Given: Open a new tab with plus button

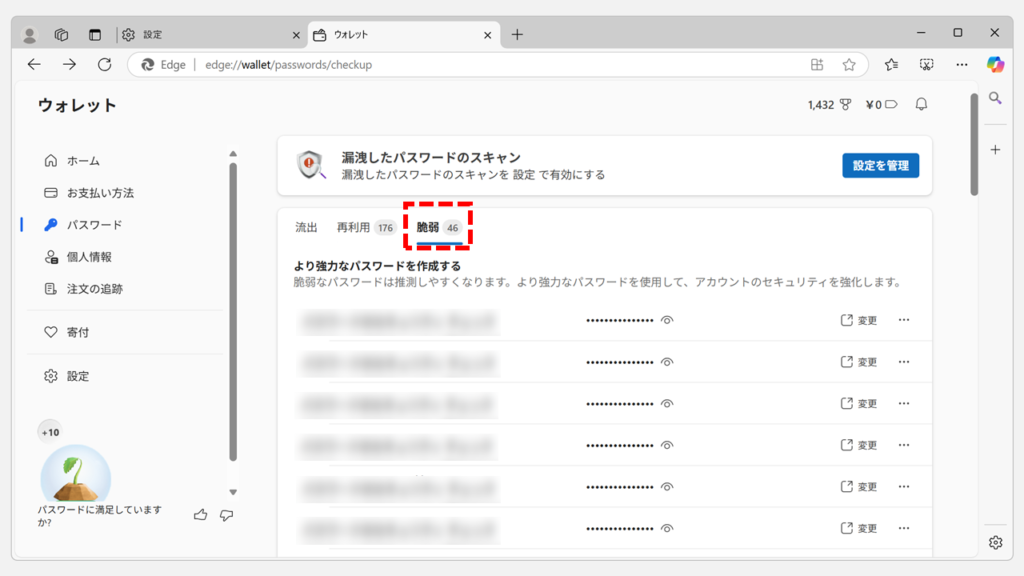Looking at the screenshot, I should click(517, 35).
